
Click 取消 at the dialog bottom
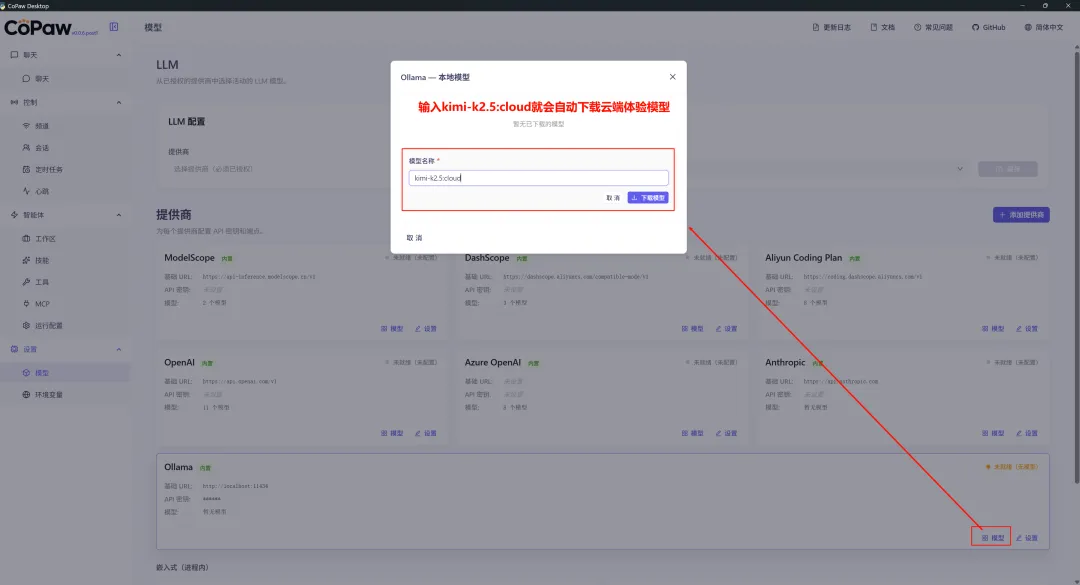click(x=414, y=238)
